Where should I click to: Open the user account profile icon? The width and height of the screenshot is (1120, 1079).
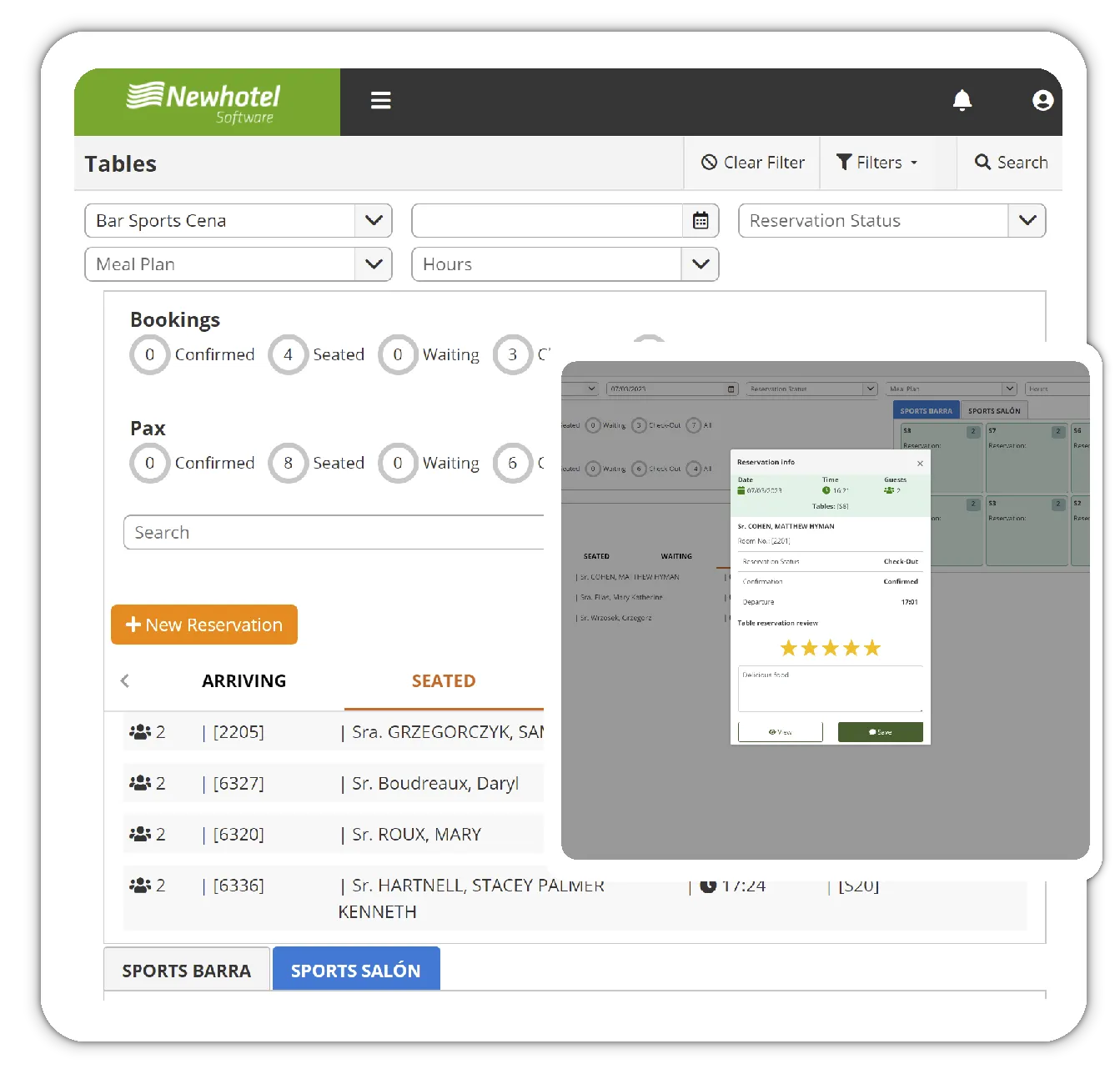1042,101
